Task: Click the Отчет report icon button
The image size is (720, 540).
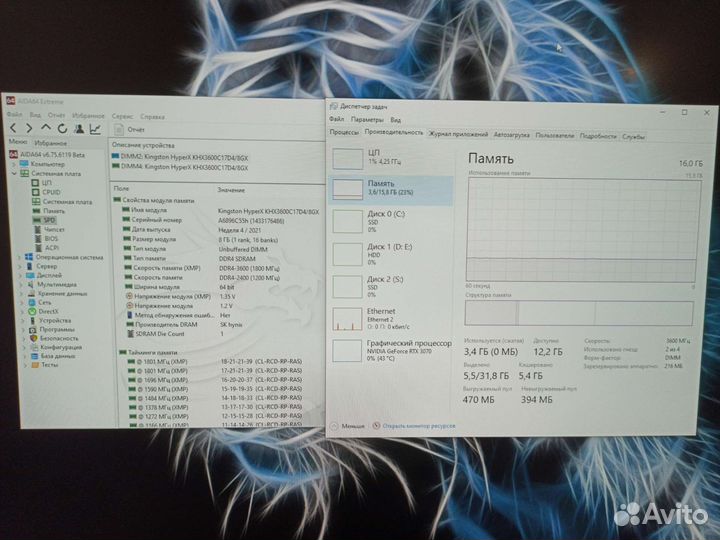Action: (x=130, y=130)
